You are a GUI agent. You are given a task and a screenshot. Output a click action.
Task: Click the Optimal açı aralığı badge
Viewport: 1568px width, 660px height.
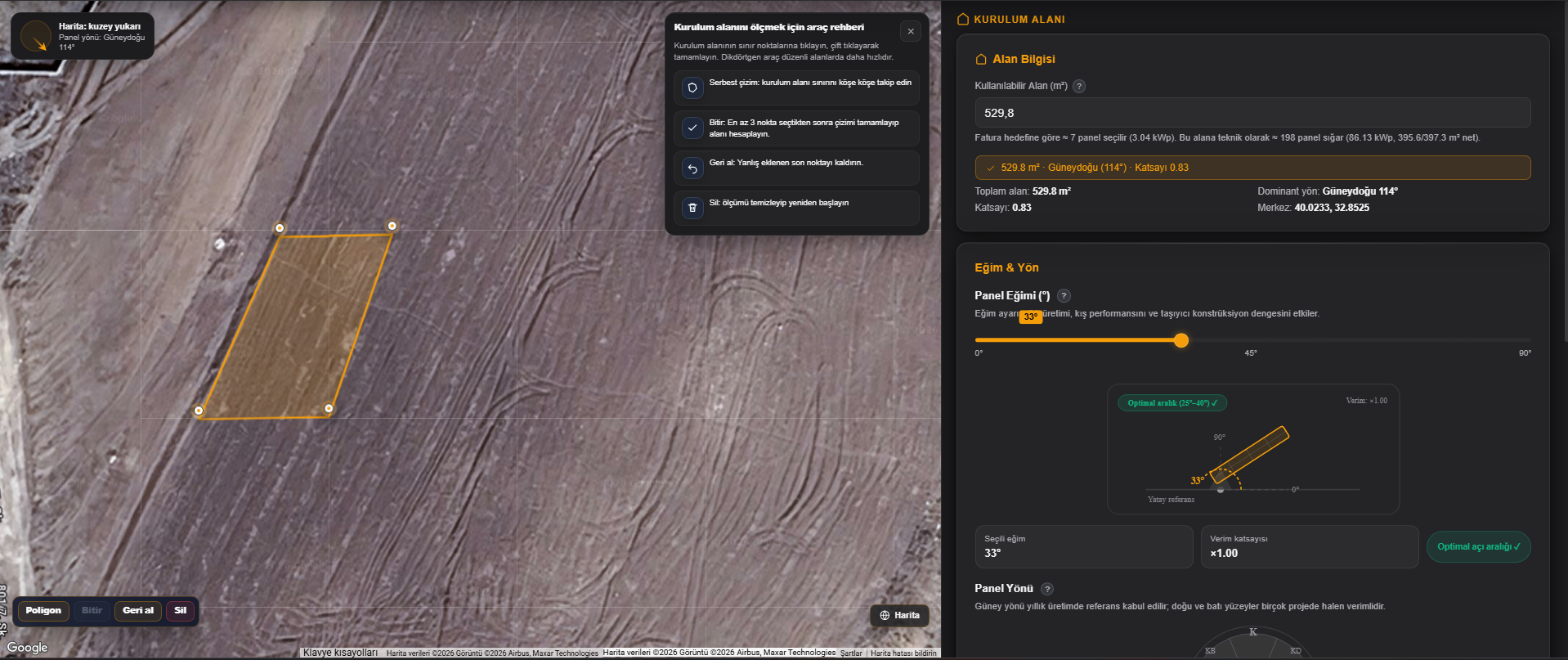(x=1478, y=547)
